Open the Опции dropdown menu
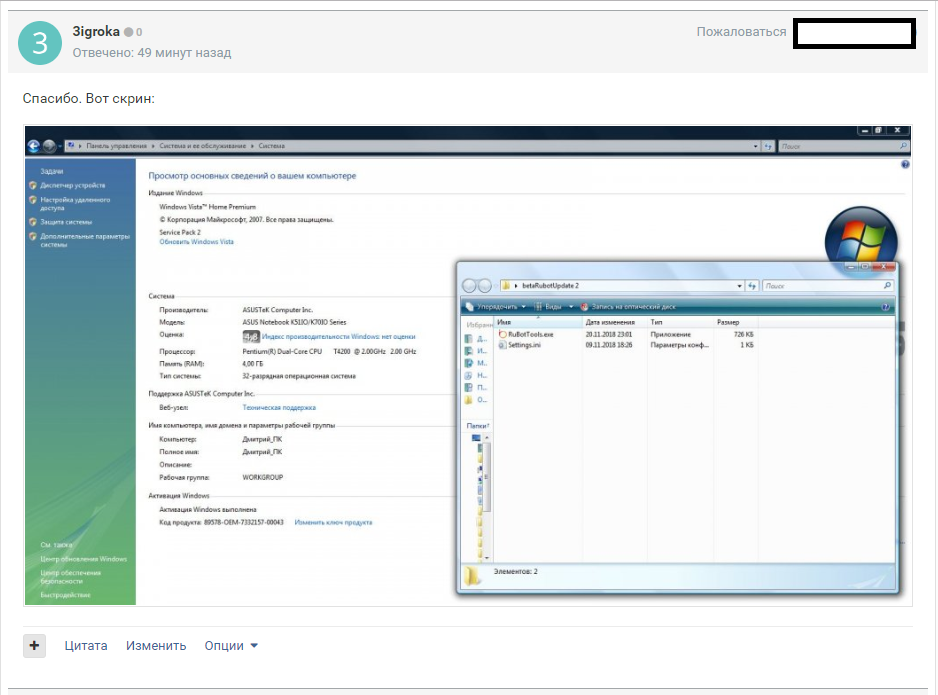This screenshot has height=695, width=938. click(x=231, y=646)
